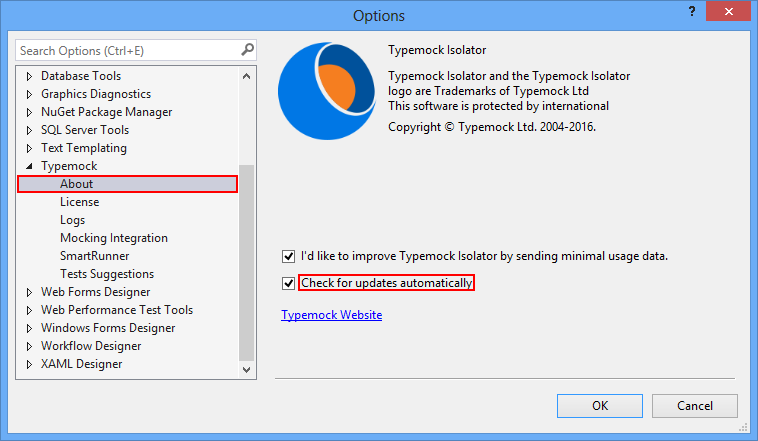Expand the Database Tools node
The width and height of the screenshot is (758, 441).
click(x=30, y=76)
